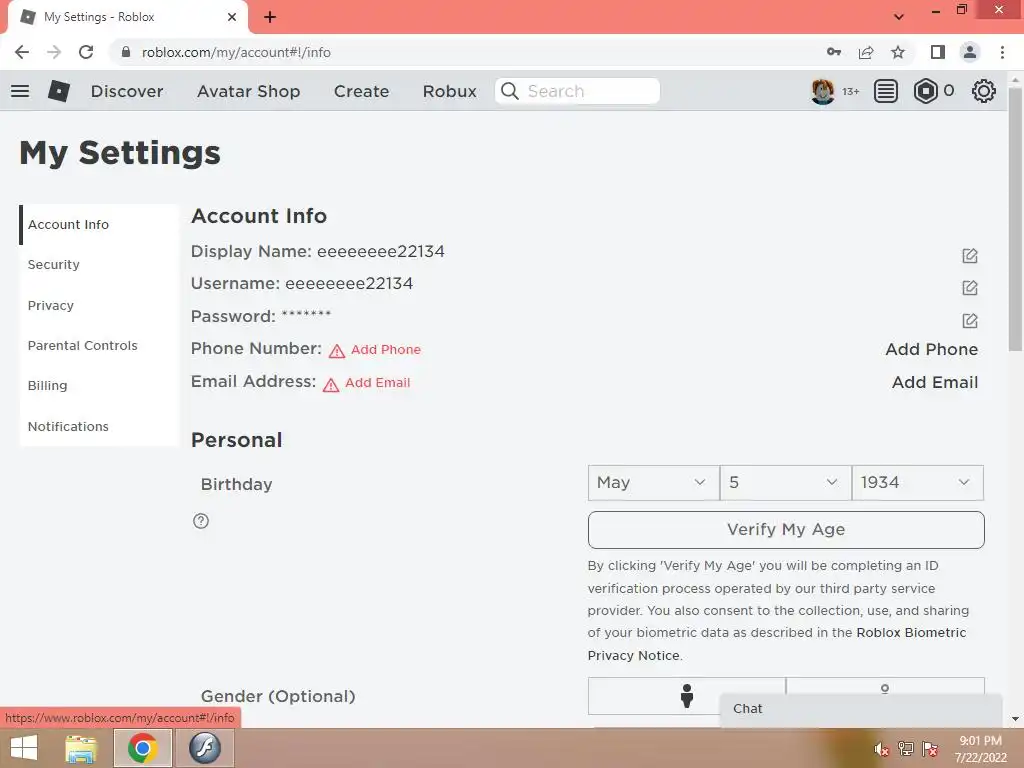Click the Roblox Search field
Image resolution: width=1024 pixels, height=768 pixels.
(x=577, y=91)
